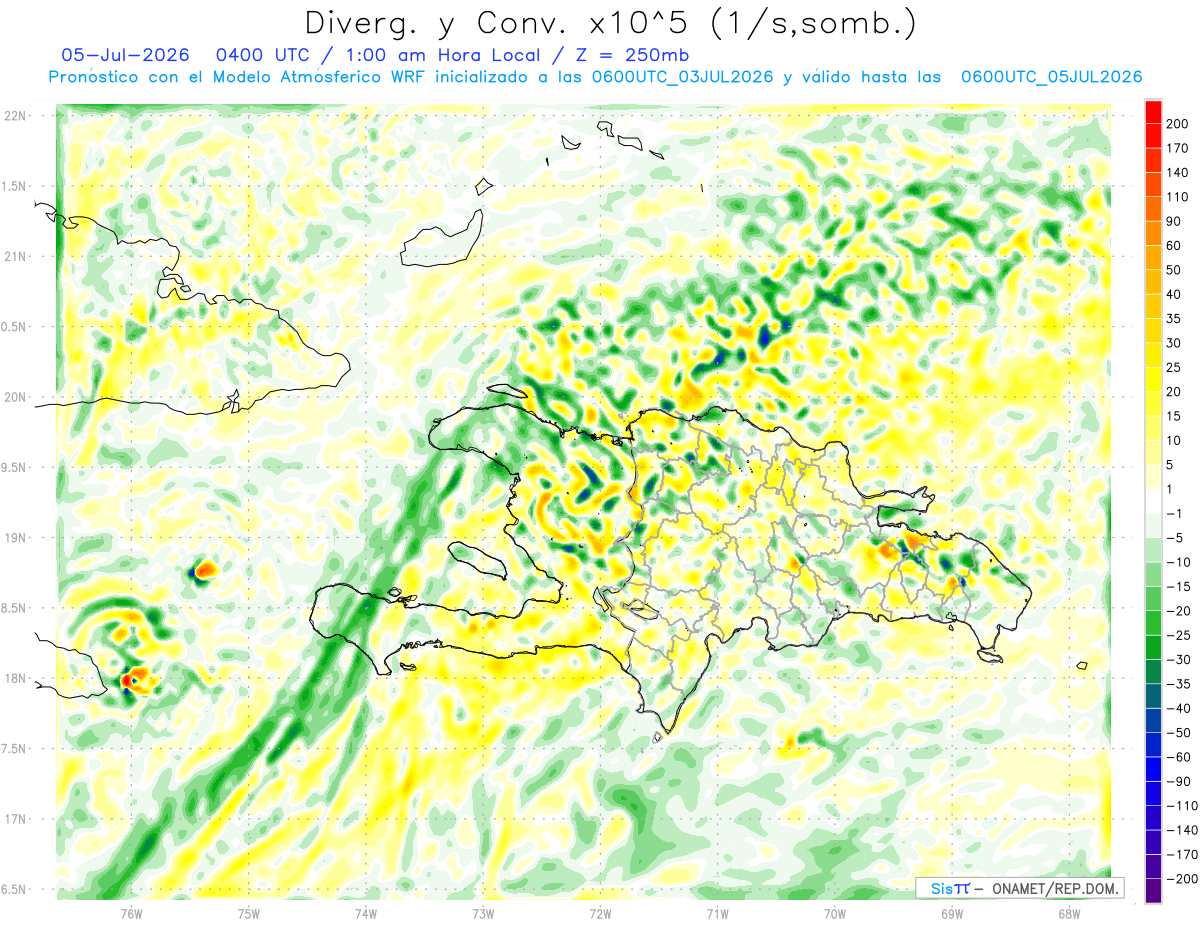This screenshot has height=927, width=1200.
Task: Click the "76W" longitude label
Action: pyautogui.click(x=131, y=914)
